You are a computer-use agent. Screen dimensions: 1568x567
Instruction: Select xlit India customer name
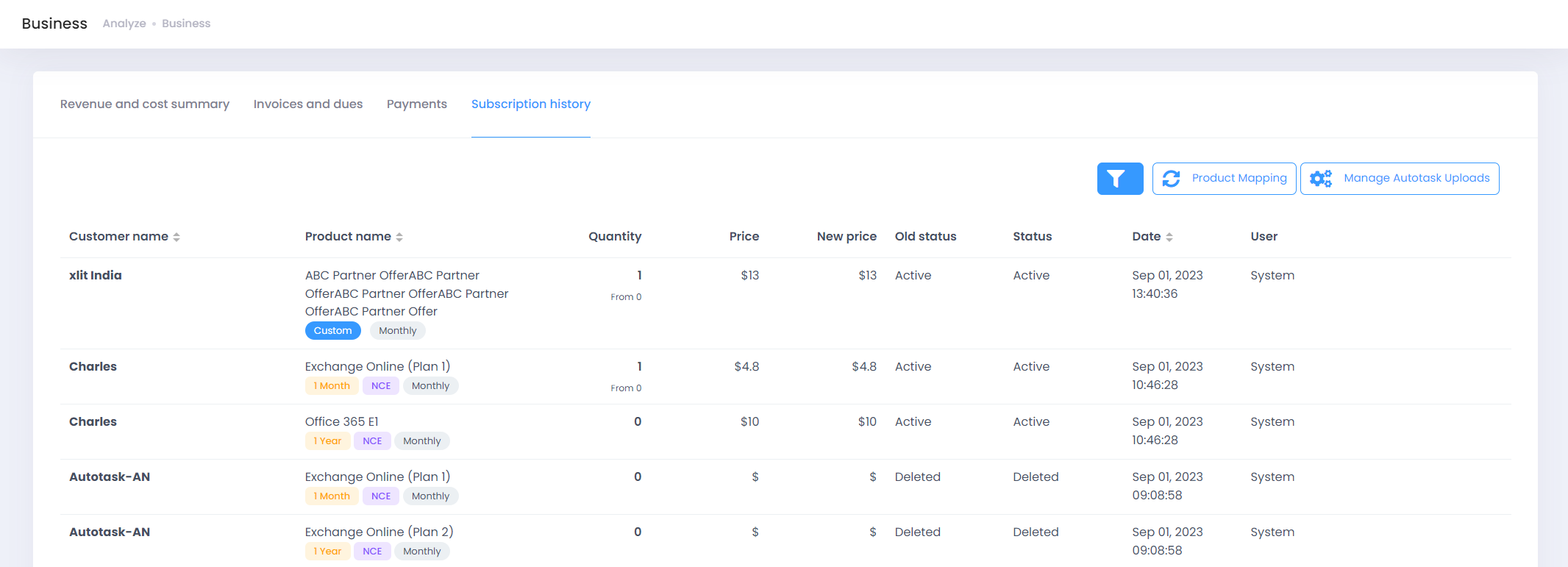(x=96, y=275)
